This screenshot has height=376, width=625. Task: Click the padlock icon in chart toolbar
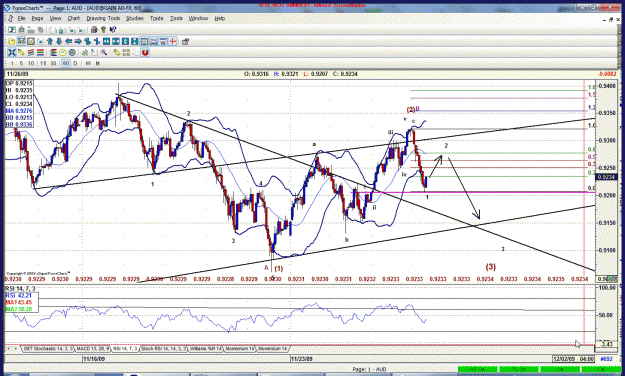pos(185,41)
